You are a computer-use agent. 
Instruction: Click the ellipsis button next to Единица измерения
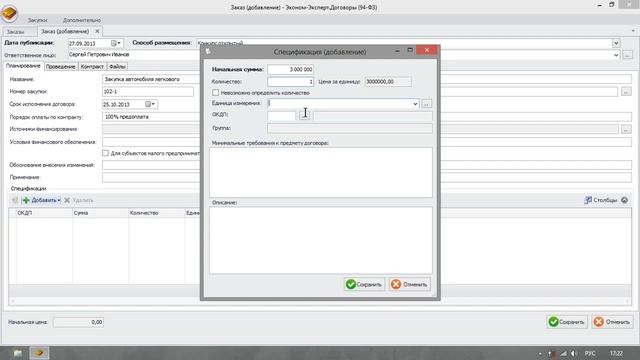tap(427, 104)
